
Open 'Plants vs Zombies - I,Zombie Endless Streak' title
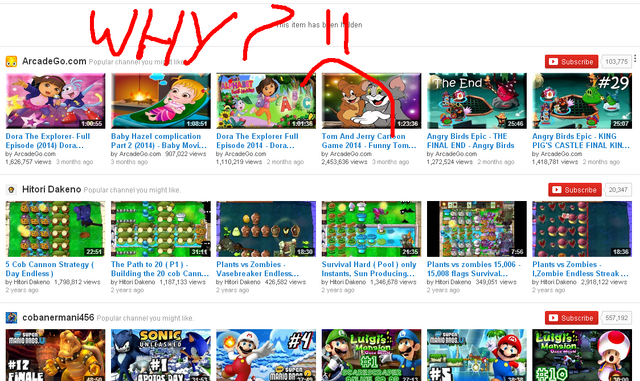(581, 269)
